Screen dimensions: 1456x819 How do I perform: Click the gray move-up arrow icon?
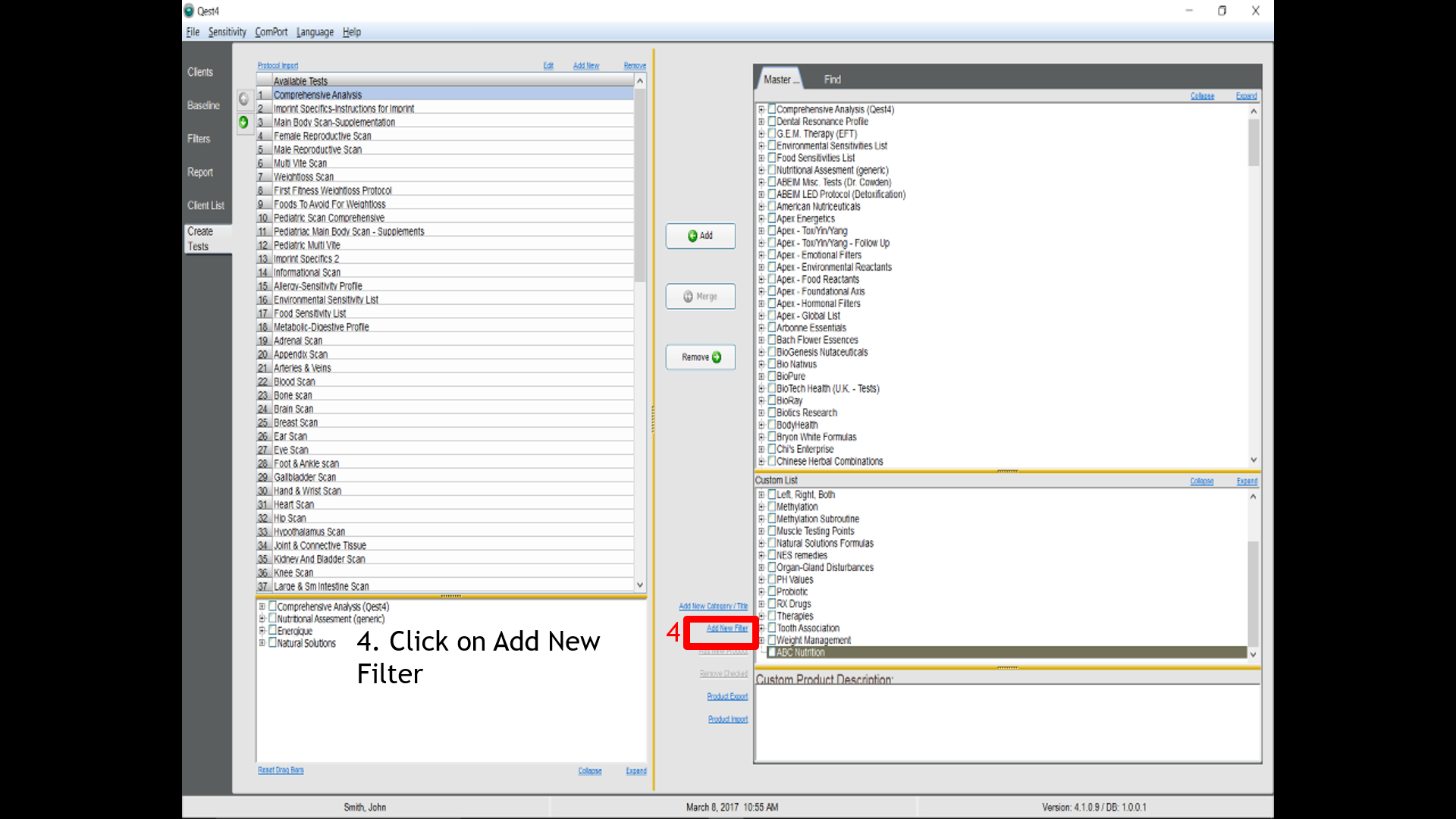[243, 99]
